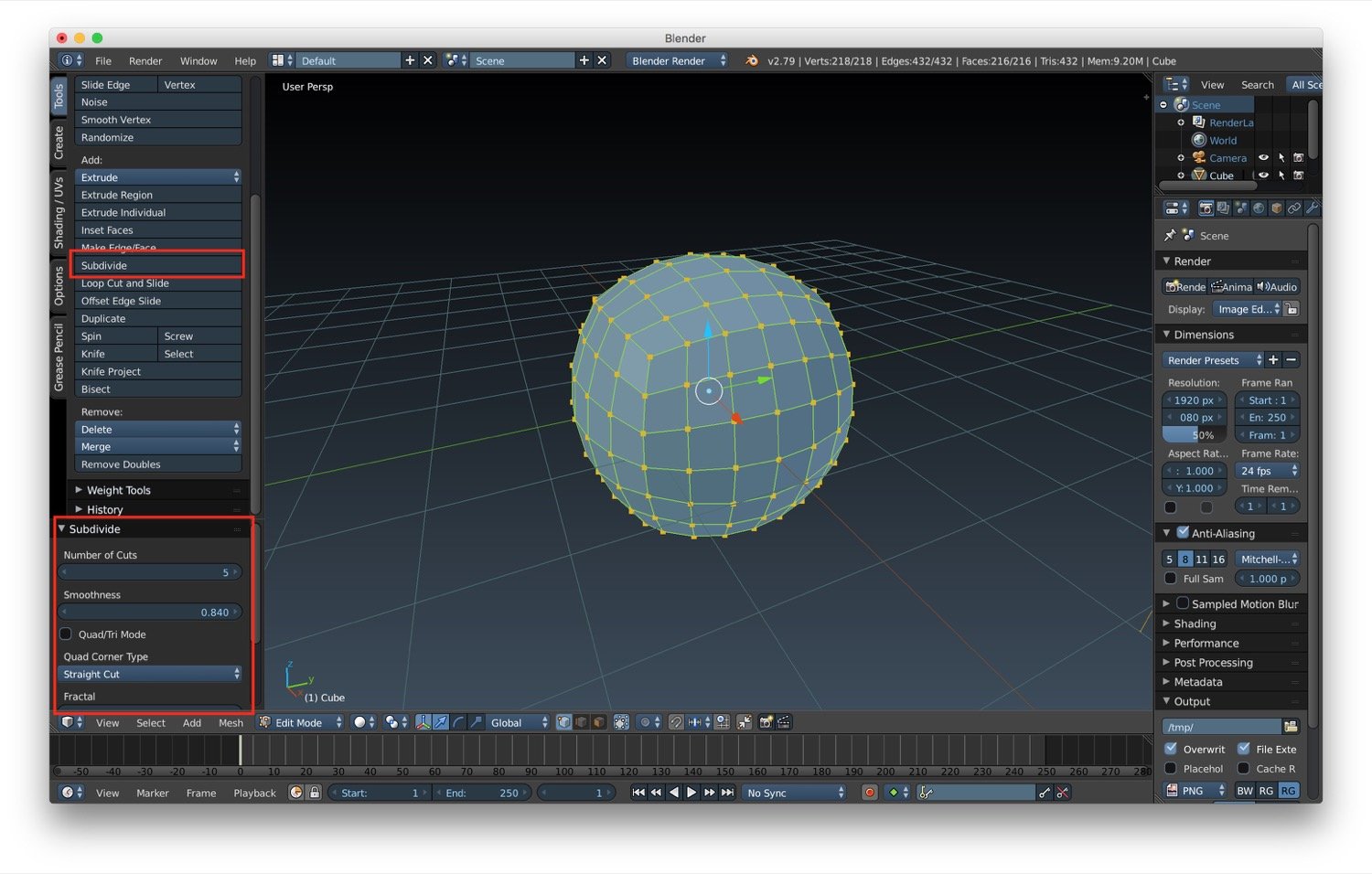Viewport: 1372px width, 874px height.
Task: Open Scene properties tab icon
Action: click(1241, 208)
